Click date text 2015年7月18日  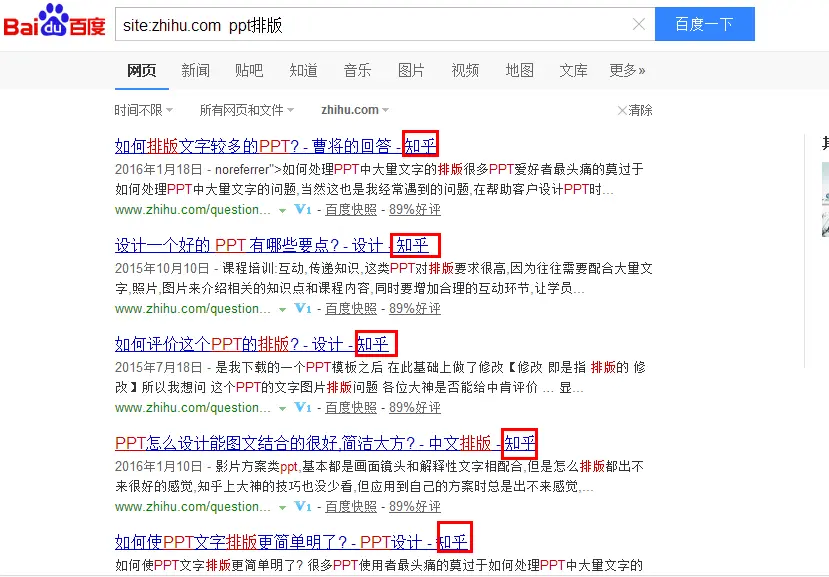tap(159, 367)
